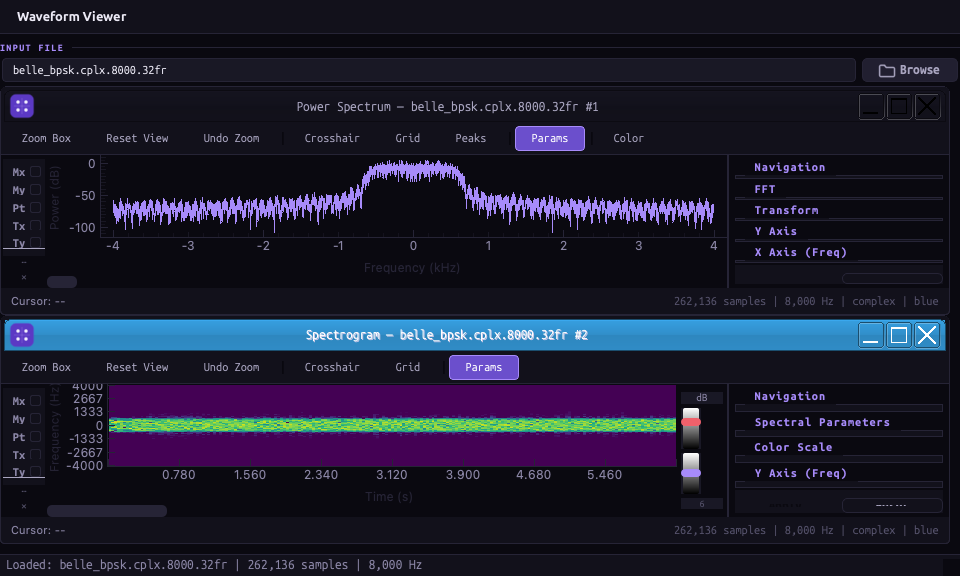Click Reset View in Spectrogram toolbar
The width and height of the screenshot is (960, 576).
click(137, 367)
